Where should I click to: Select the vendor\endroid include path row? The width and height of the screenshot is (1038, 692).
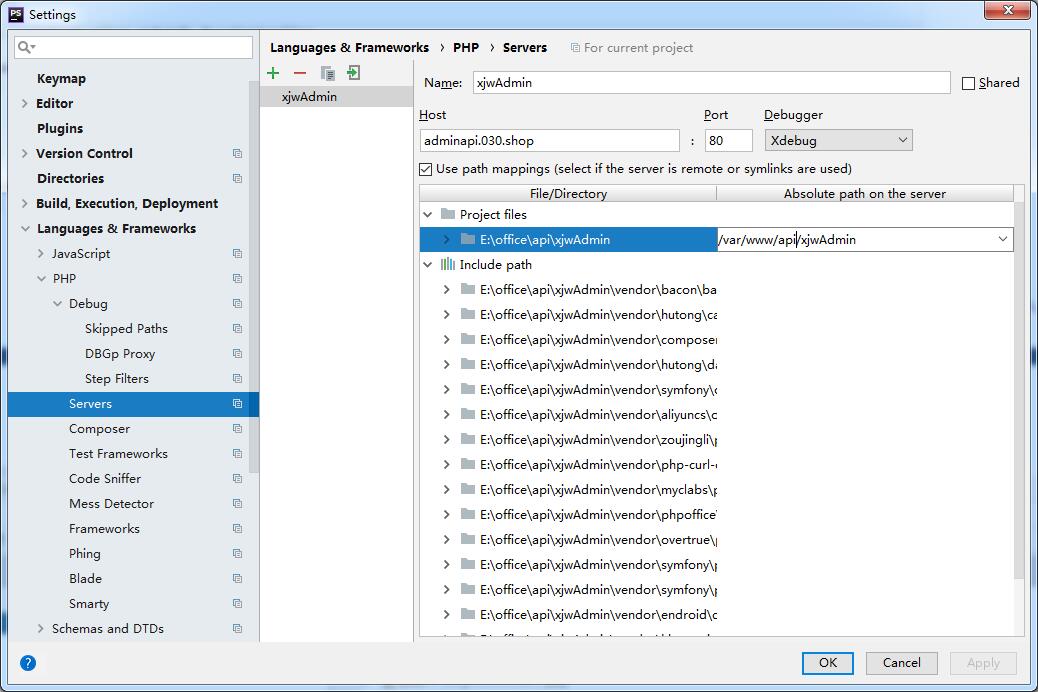click(x=568, y=615)
